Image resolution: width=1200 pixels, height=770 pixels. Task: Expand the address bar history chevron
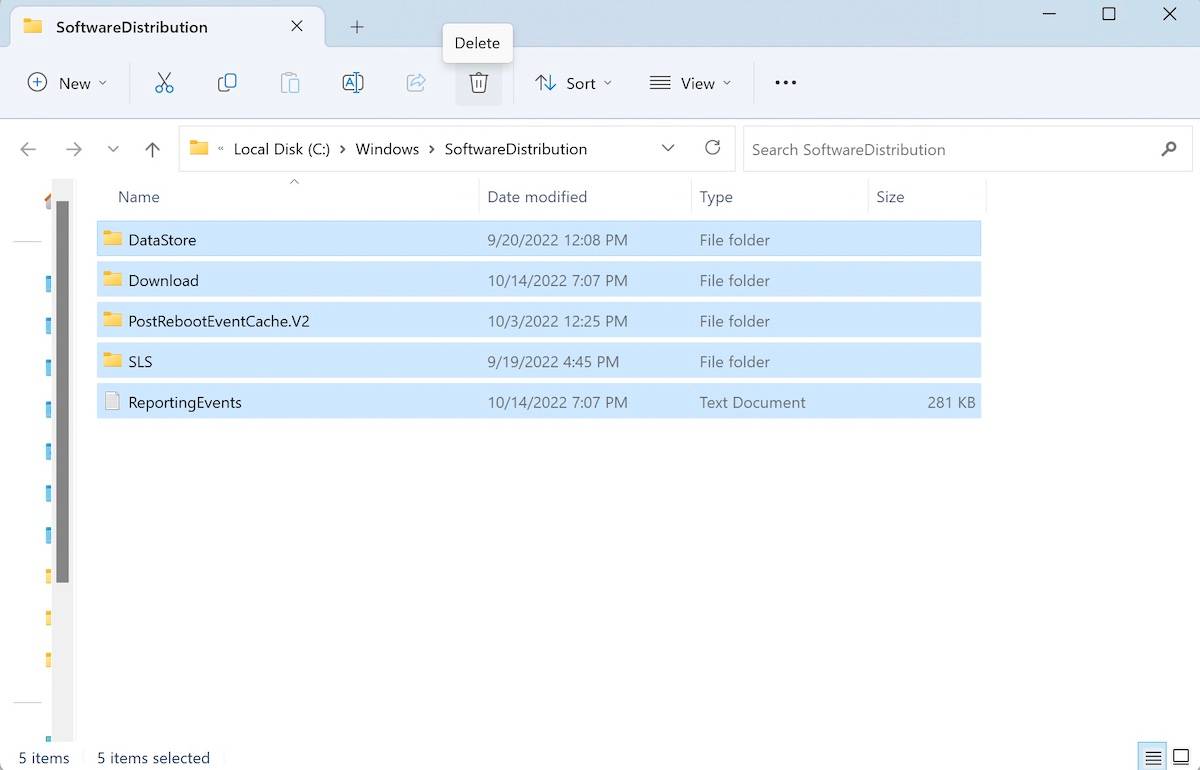[668, 148]
